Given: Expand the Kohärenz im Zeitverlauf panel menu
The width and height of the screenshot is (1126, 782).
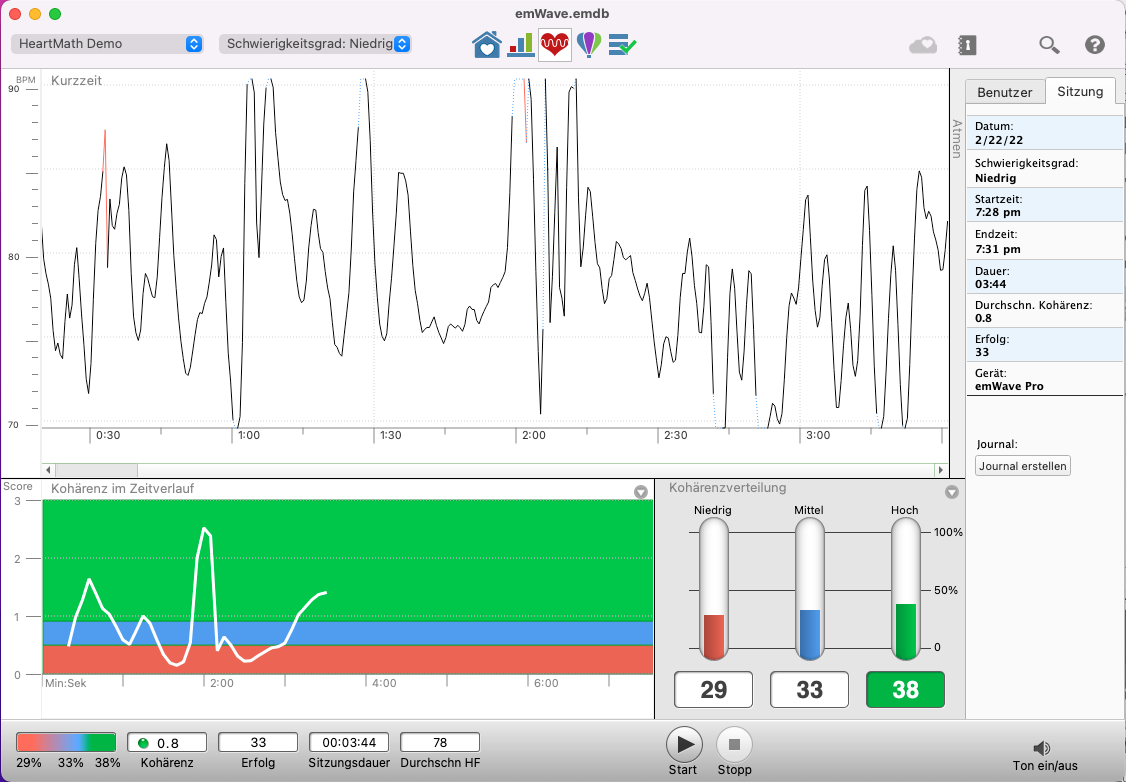Looking at the screenshot, I should (641, 492).
